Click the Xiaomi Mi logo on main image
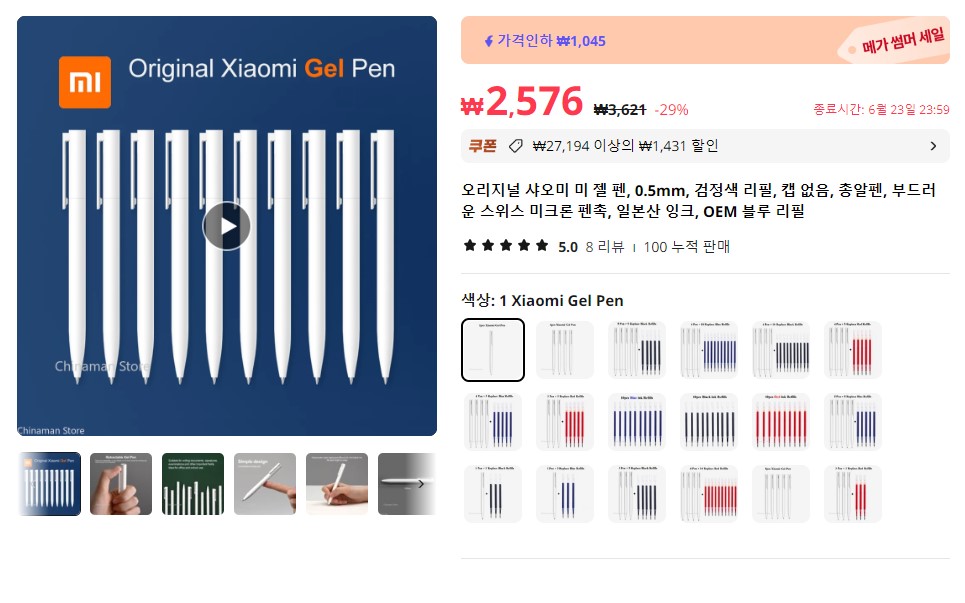965x603 pixels. pos(85,82)
